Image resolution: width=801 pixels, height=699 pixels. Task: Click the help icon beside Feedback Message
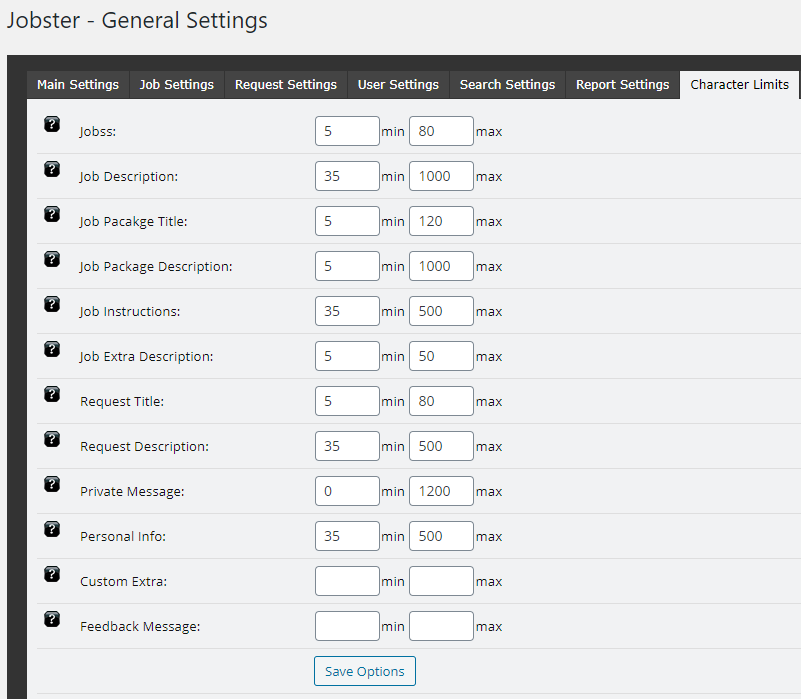tap(52, 619)
